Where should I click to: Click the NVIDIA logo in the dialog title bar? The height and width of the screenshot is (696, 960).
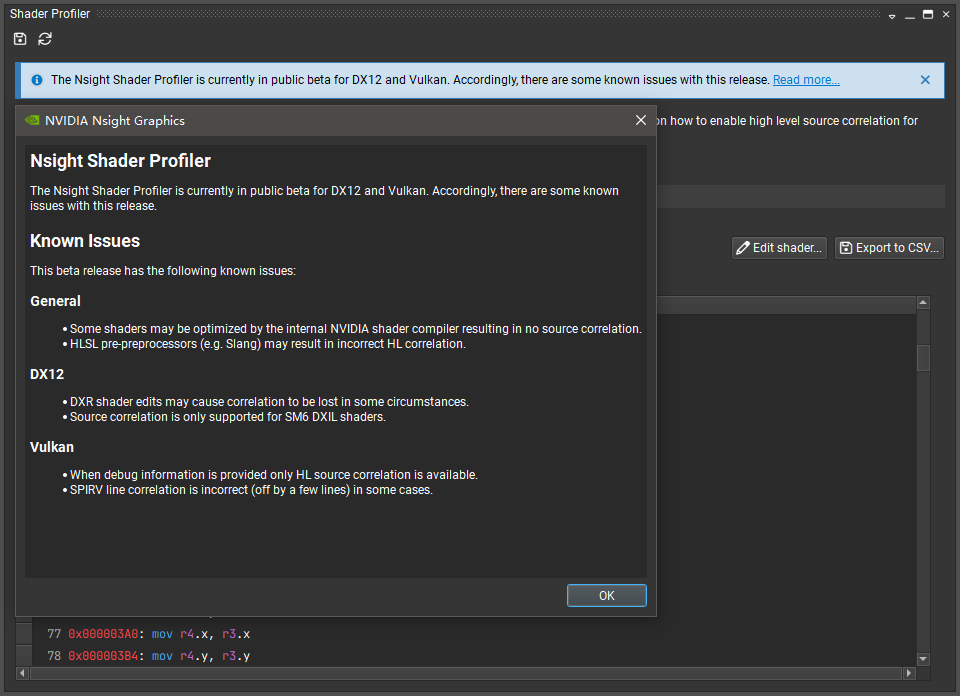click(32, 120)
